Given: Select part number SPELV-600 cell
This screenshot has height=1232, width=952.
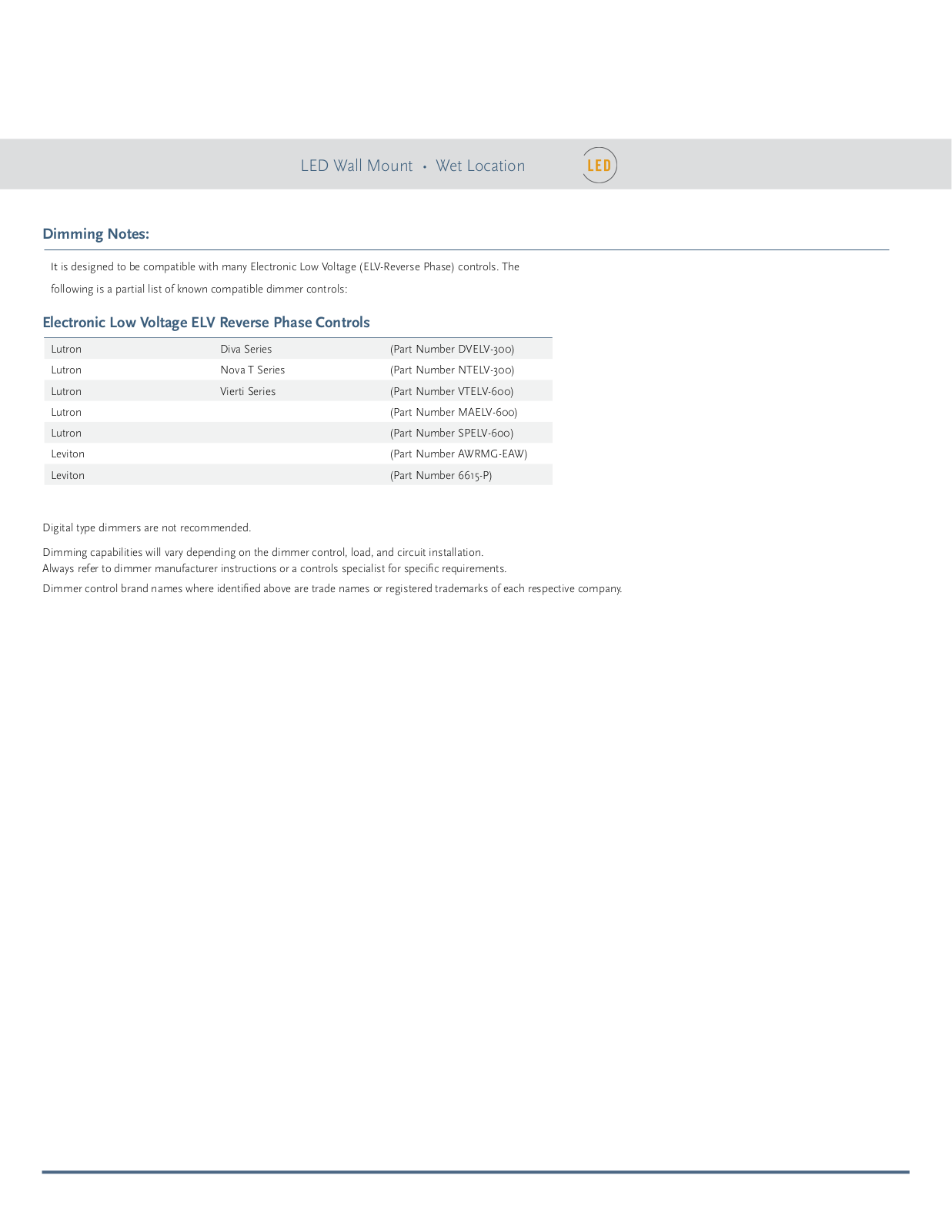Looking at the screenshot, I should 452,433.
